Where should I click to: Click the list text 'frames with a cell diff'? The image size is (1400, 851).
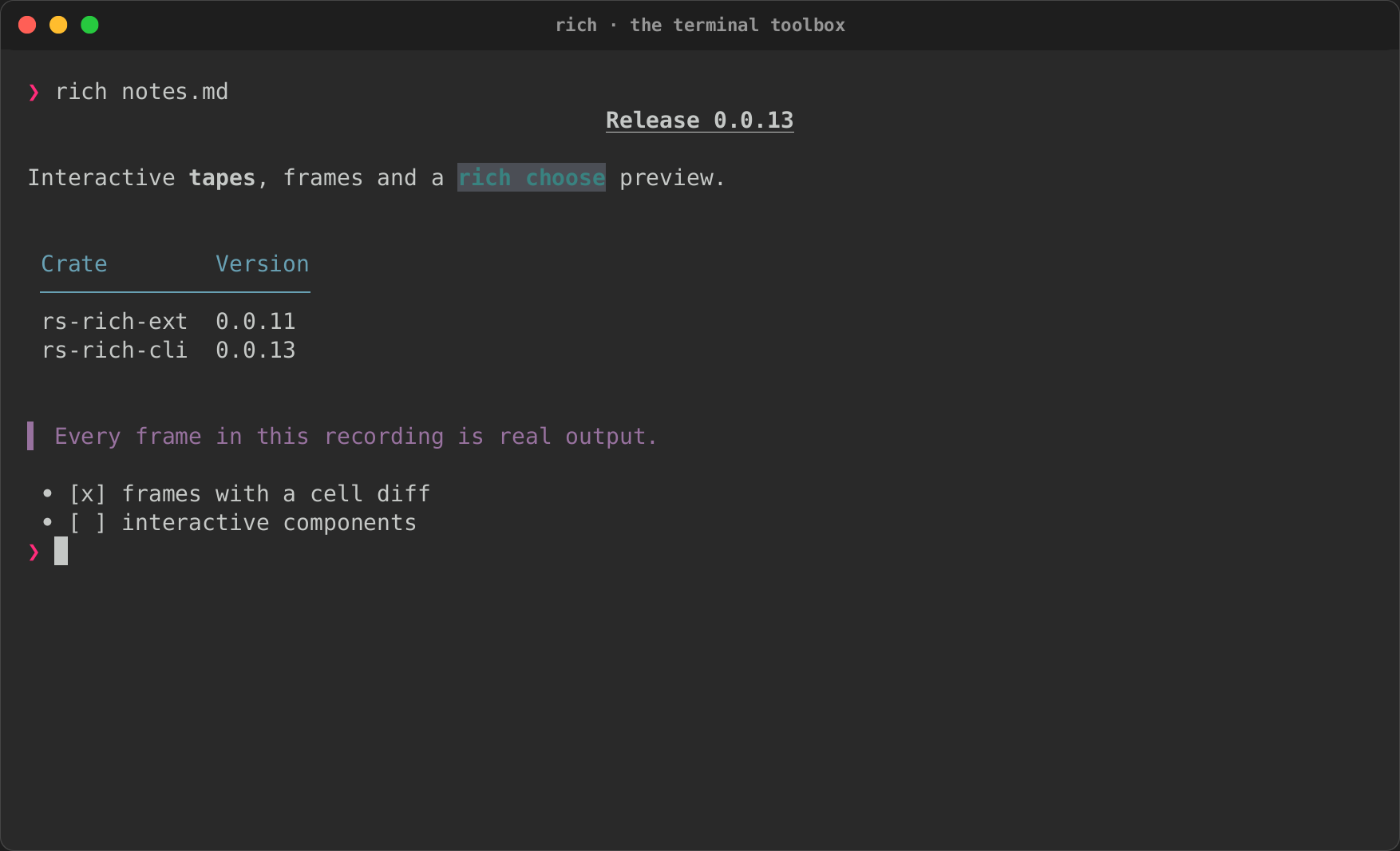point(276,494)
